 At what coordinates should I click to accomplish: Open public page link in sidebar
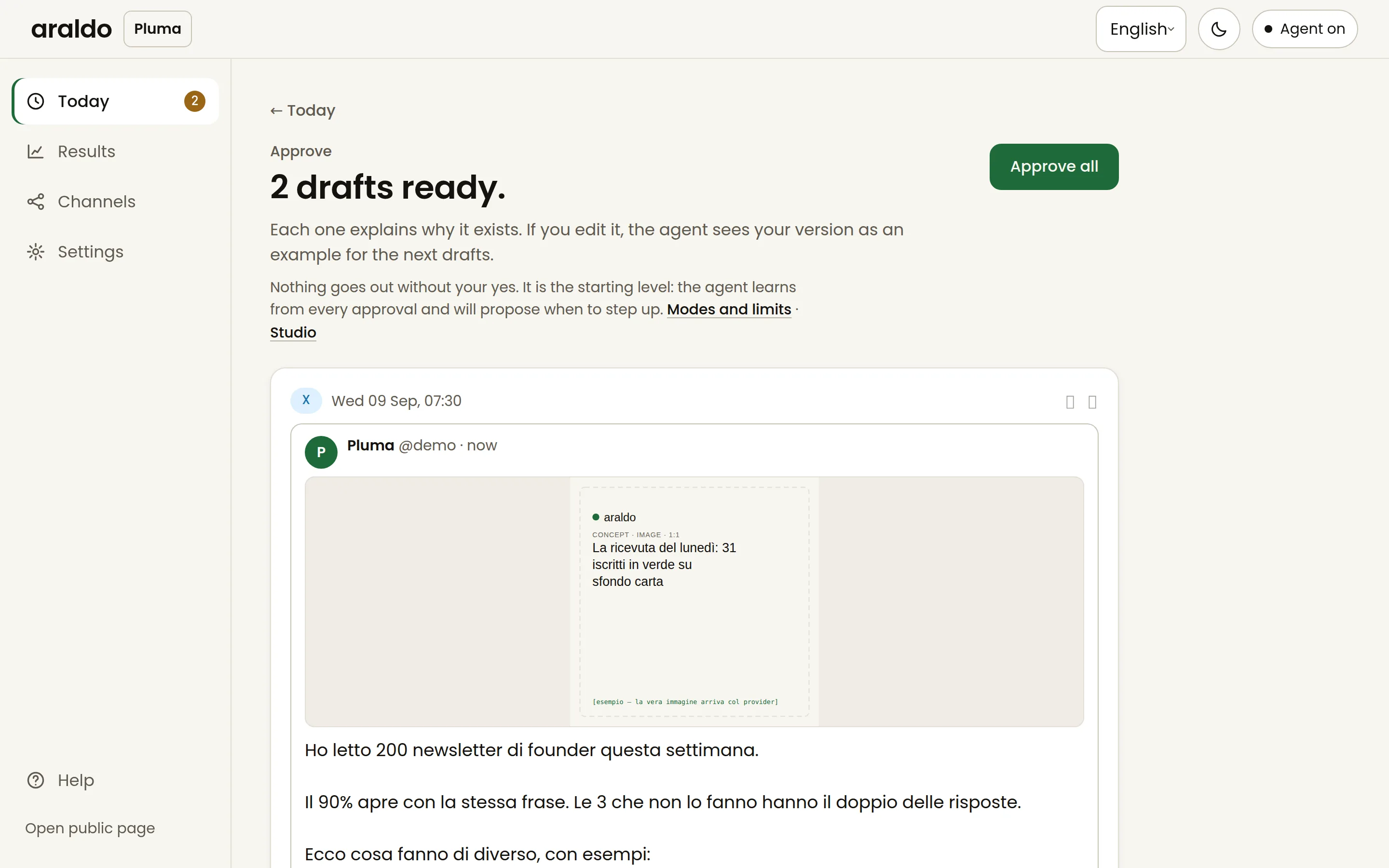90,828
